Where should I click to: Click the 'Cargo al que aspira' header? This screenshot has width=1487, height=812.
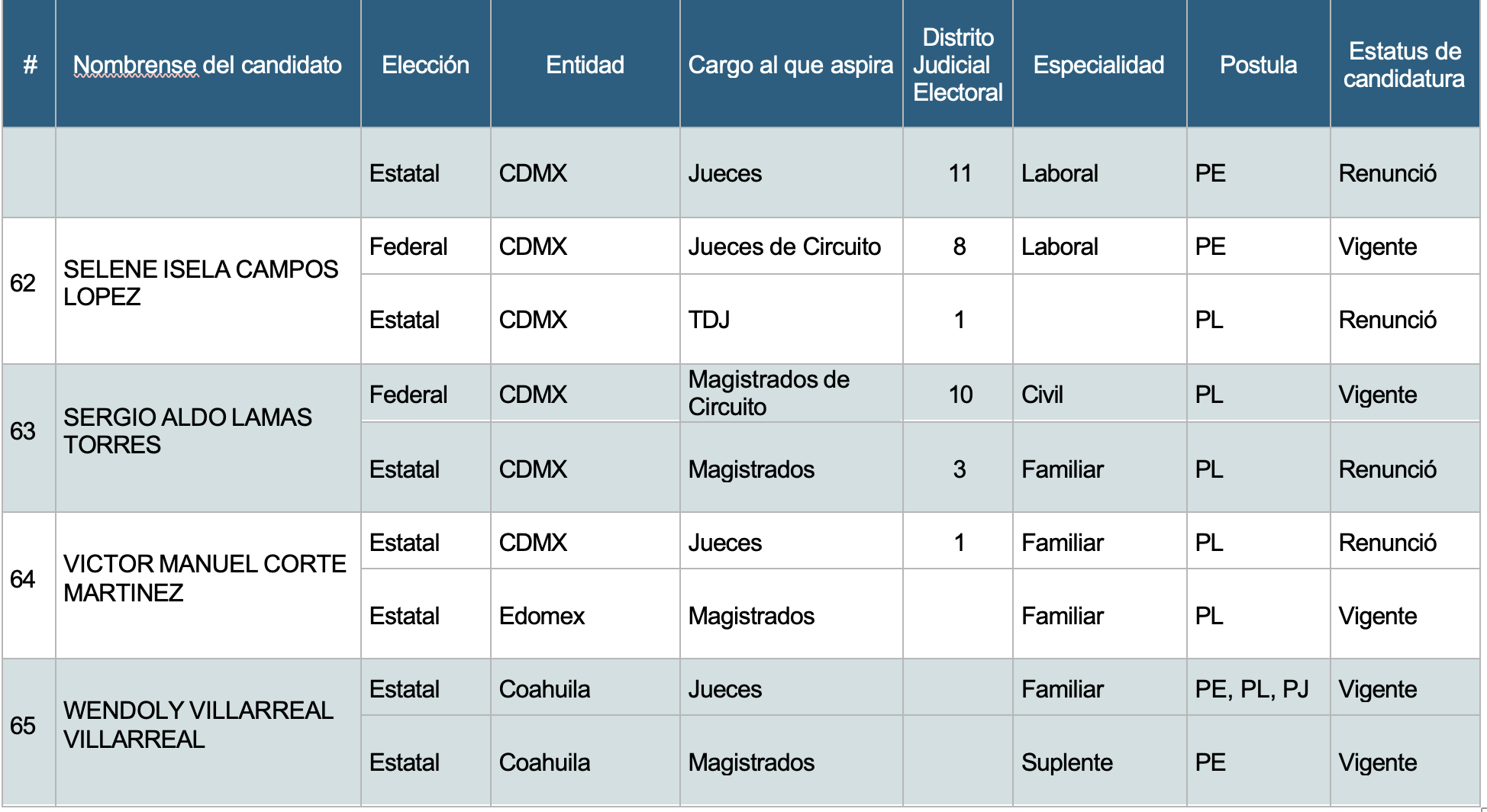point(791,64)
